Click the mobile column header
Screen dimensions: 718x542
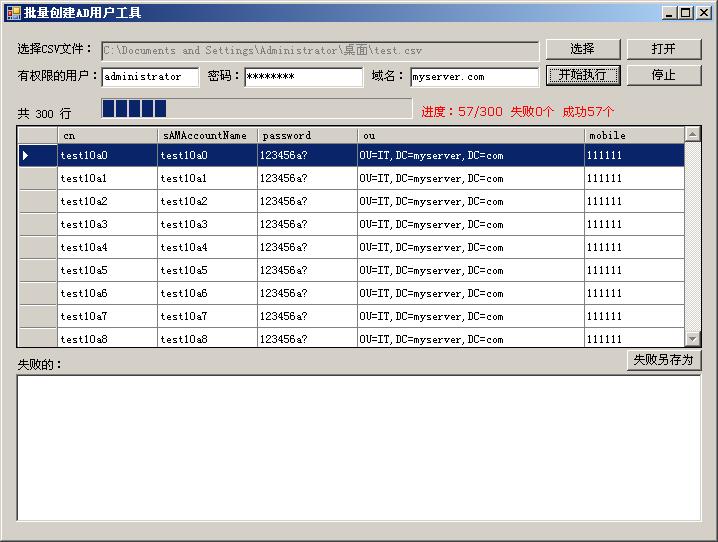click(634, 135)
